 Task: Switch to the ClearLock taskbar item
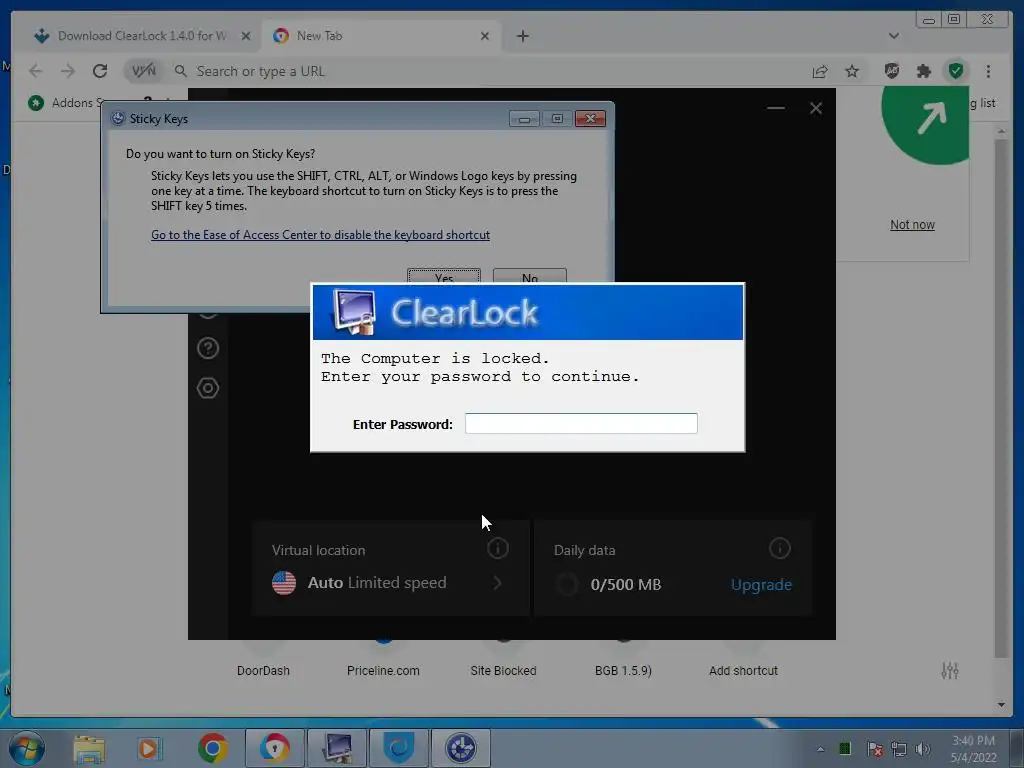(x=338, y=748)
